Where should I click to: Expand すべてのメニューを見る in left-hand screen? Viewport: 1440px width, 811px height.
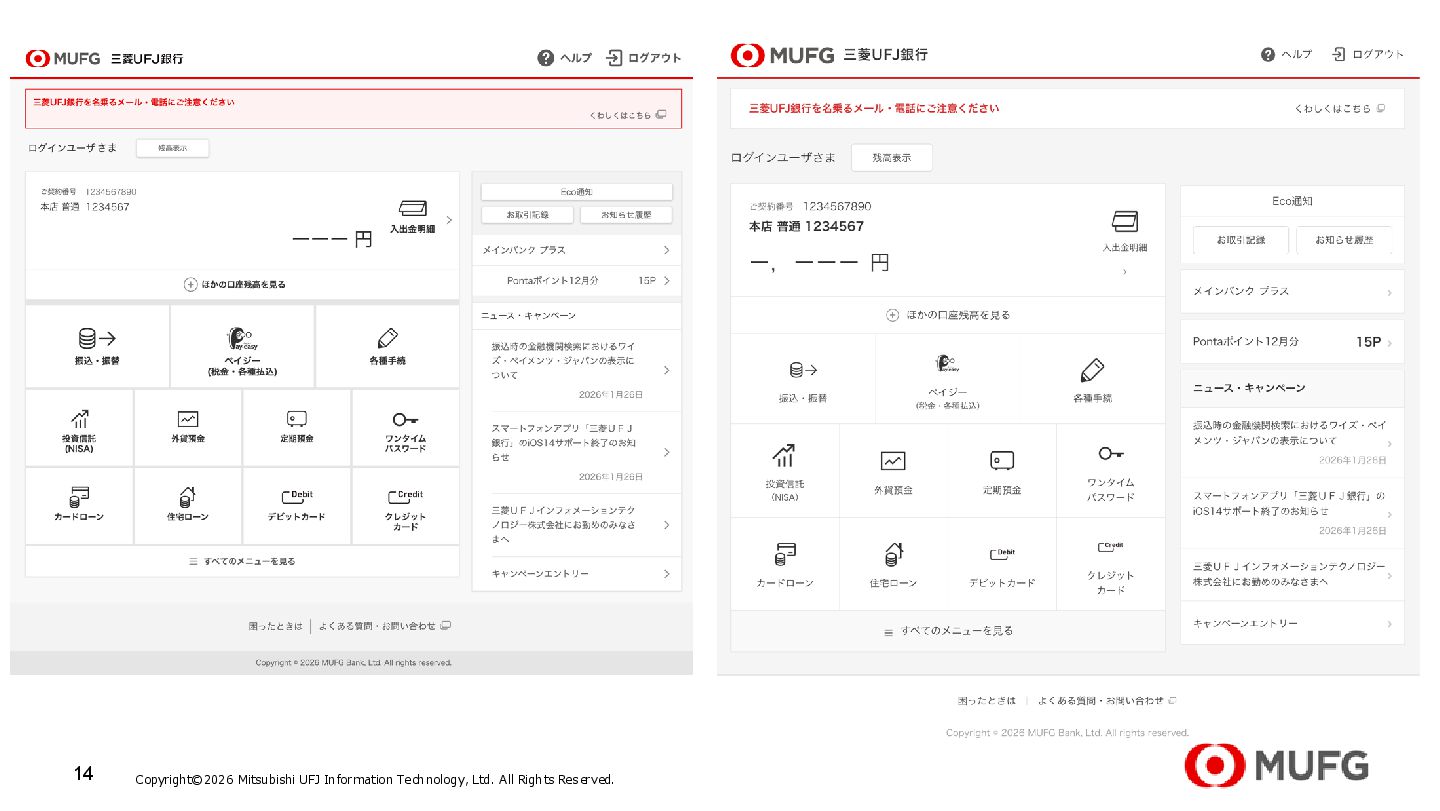point(242,561)
